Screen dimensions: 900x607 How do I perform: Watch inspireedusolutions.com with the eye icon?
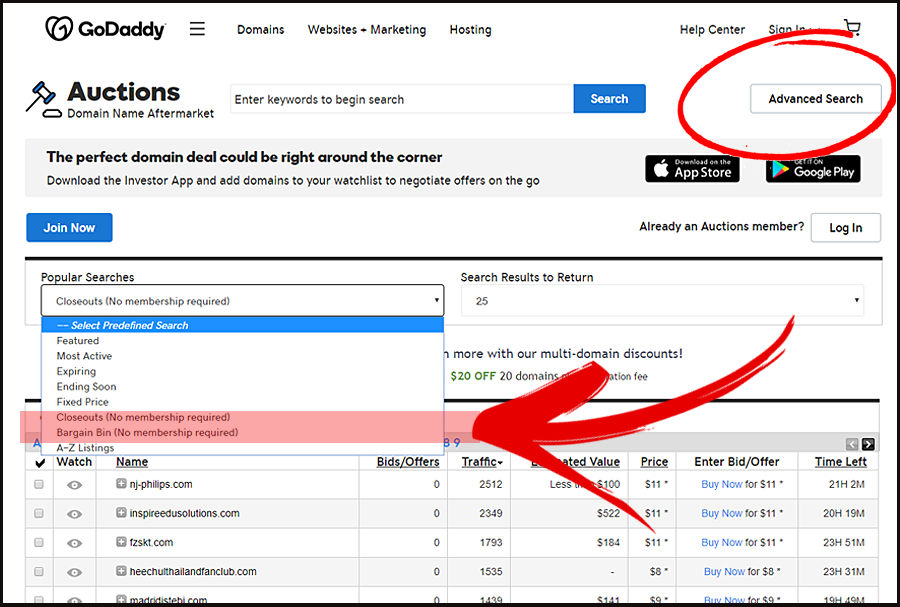tap(74, 514)
